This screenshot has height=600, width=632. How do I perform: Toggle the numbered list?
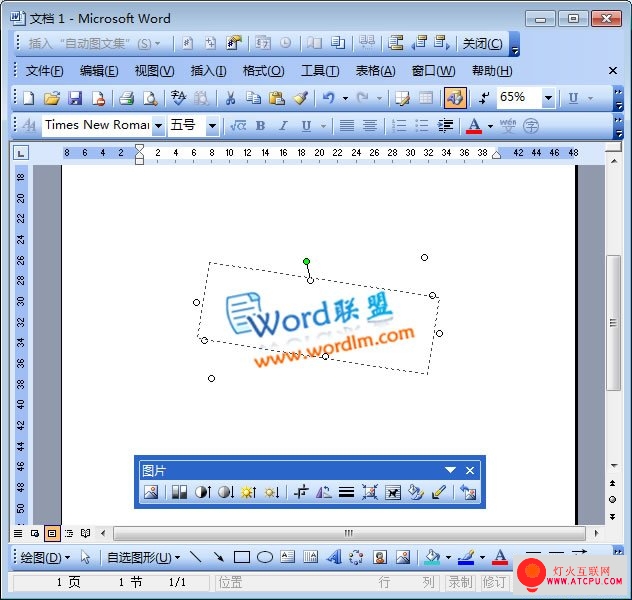[399, 126]
